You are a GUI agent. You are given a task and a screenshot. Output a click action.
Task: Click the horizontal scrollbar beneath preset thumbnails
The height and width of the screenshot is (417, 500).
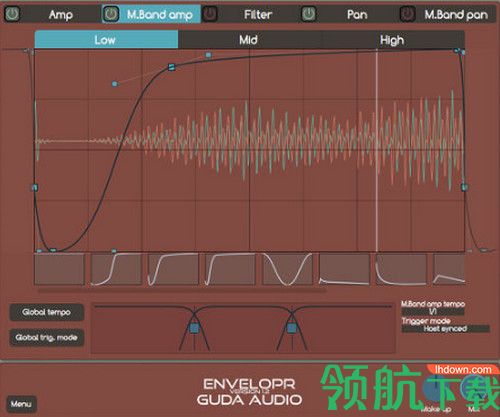point(182,290)
